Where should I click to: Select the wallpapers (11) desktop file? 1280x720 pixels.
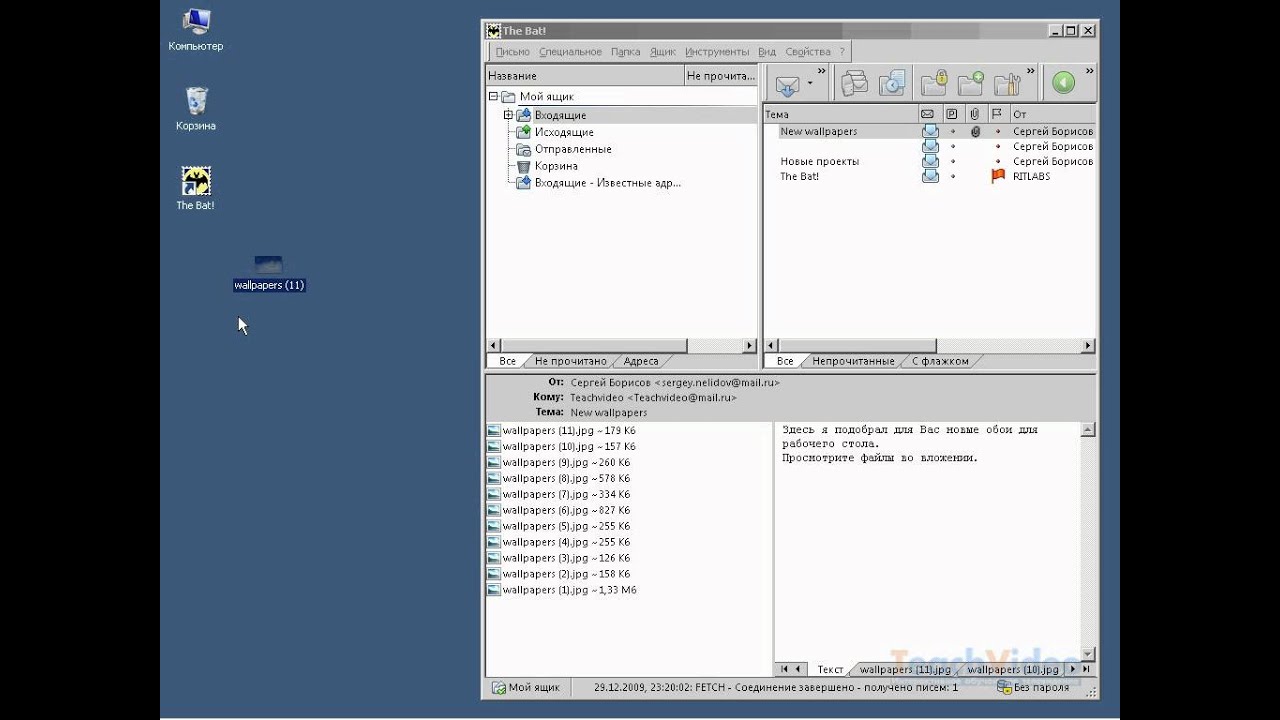point(269,273)
